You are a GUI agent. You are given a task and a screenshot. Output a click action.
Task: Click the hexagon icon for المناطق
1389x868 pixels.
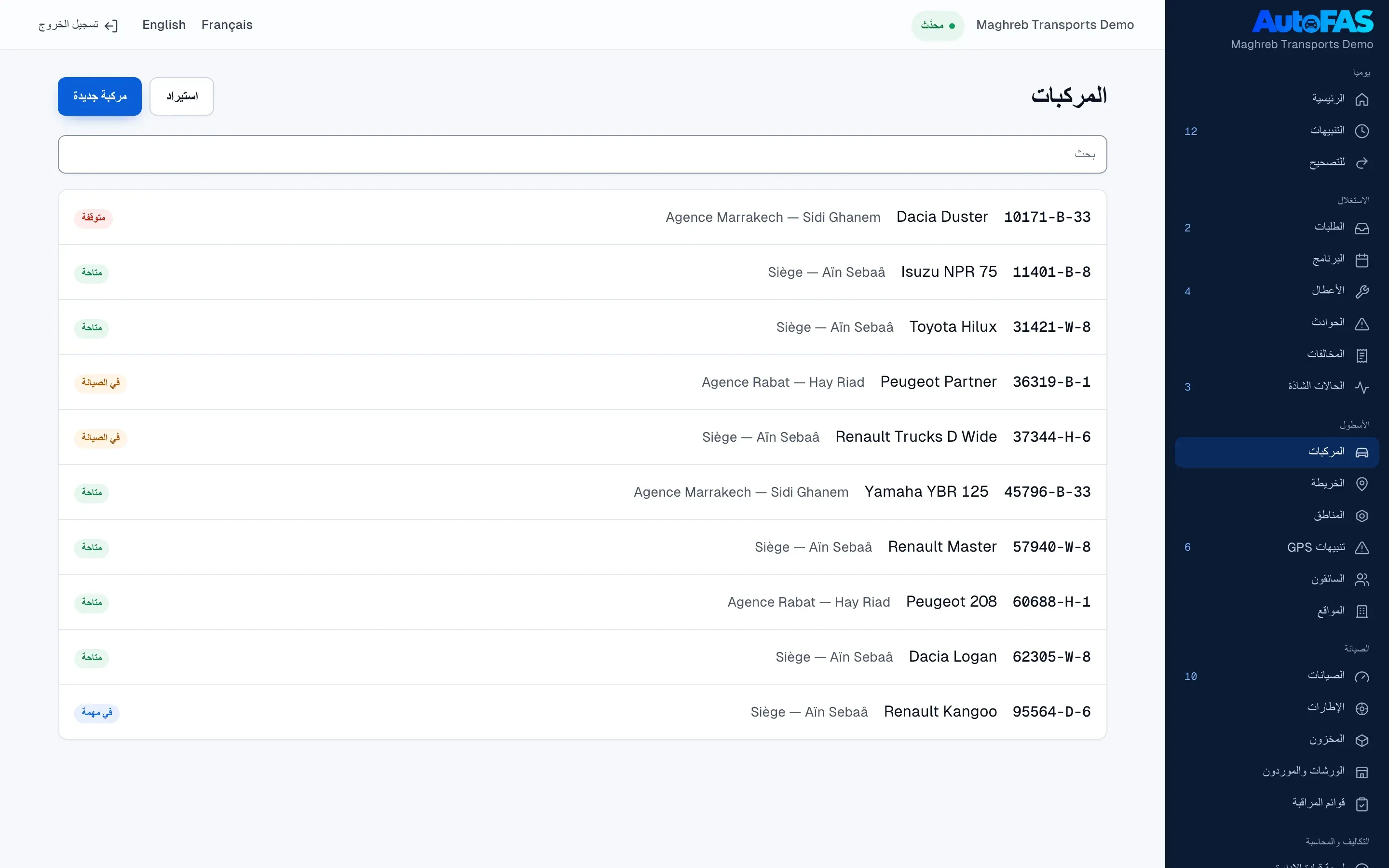click(x=1362, y=515)
